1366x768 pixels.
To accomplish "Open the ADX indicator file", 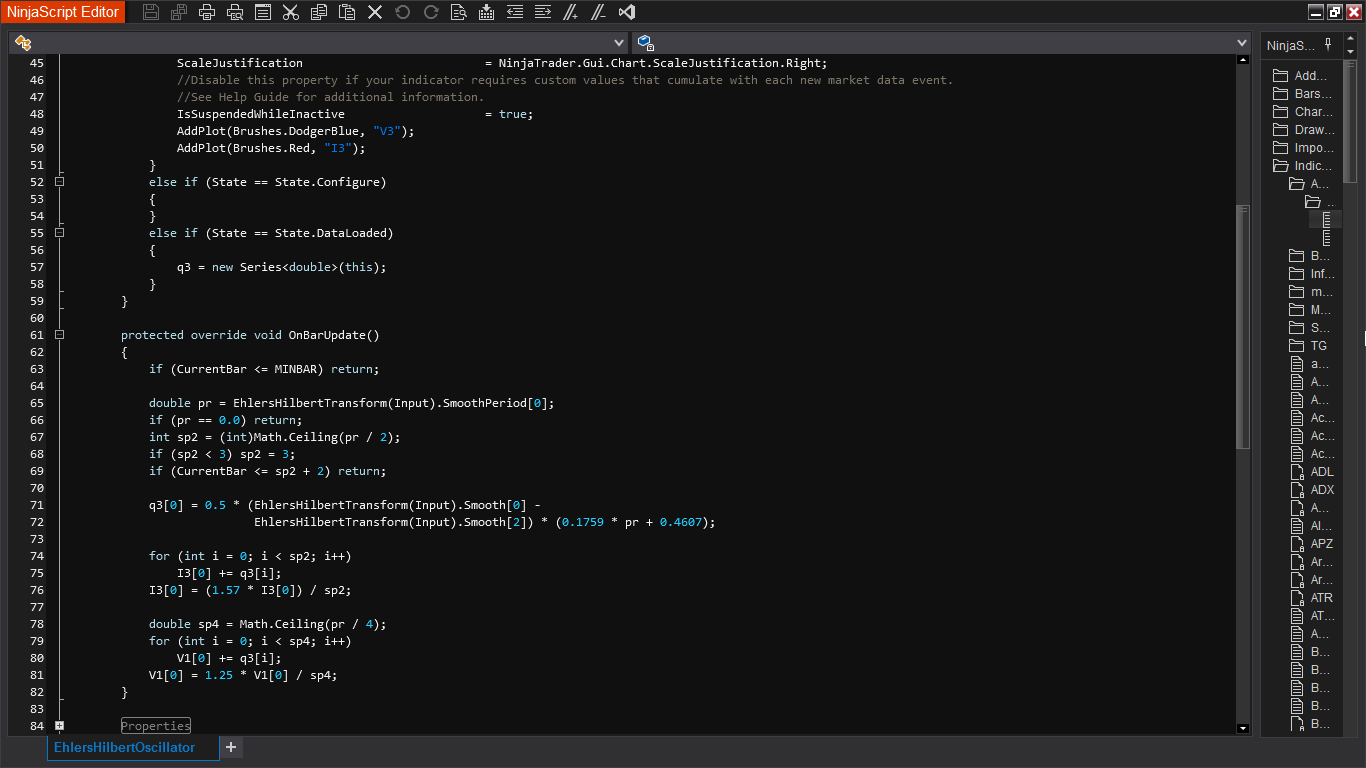I will coord(1321,490).
